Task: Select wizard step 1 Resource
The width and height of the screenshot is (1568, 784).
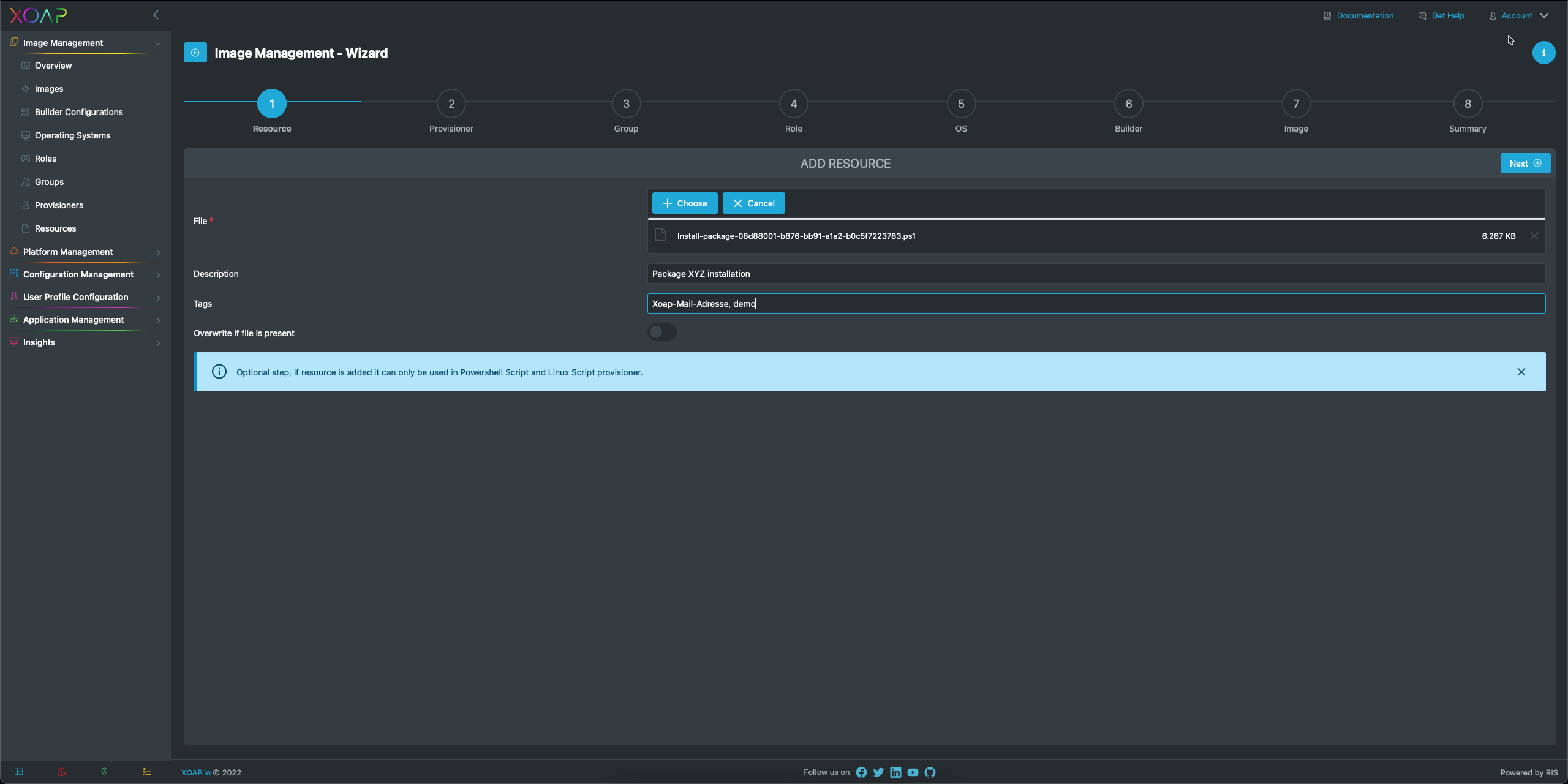Action: point(272,104)
